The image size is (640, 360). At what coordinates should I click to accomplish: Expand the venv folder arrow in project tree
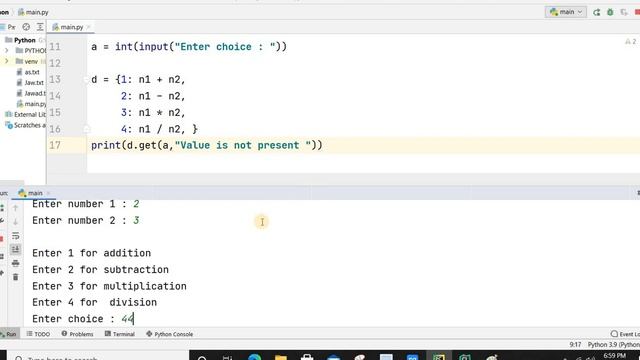coord(7,61)
